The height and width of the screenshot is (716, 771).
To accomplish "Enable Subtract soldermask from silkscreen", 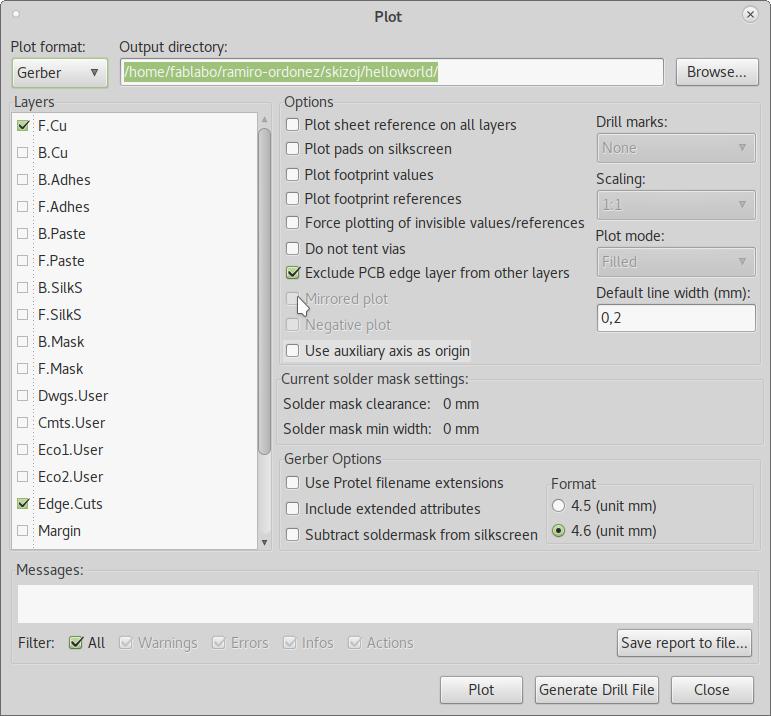I will [293, 535].
